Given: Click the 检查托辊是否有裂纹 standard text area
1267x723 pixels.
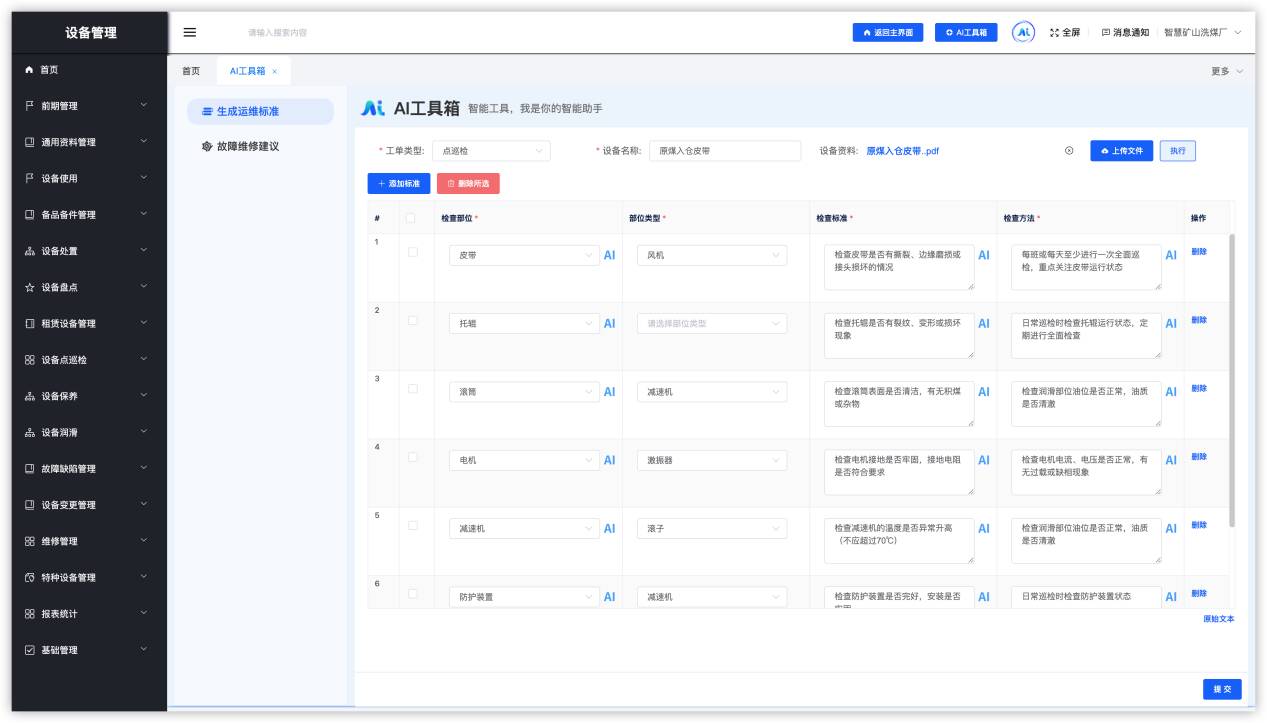Looking at the screenshot, I should (899, 335).
